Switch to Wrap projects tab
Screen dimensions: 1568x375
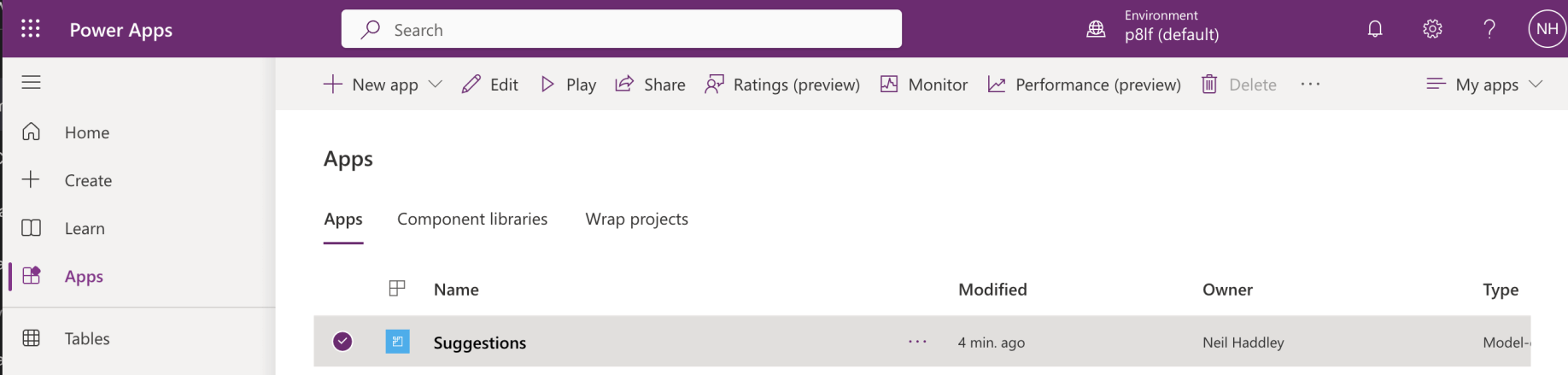(x=636, y=219)
